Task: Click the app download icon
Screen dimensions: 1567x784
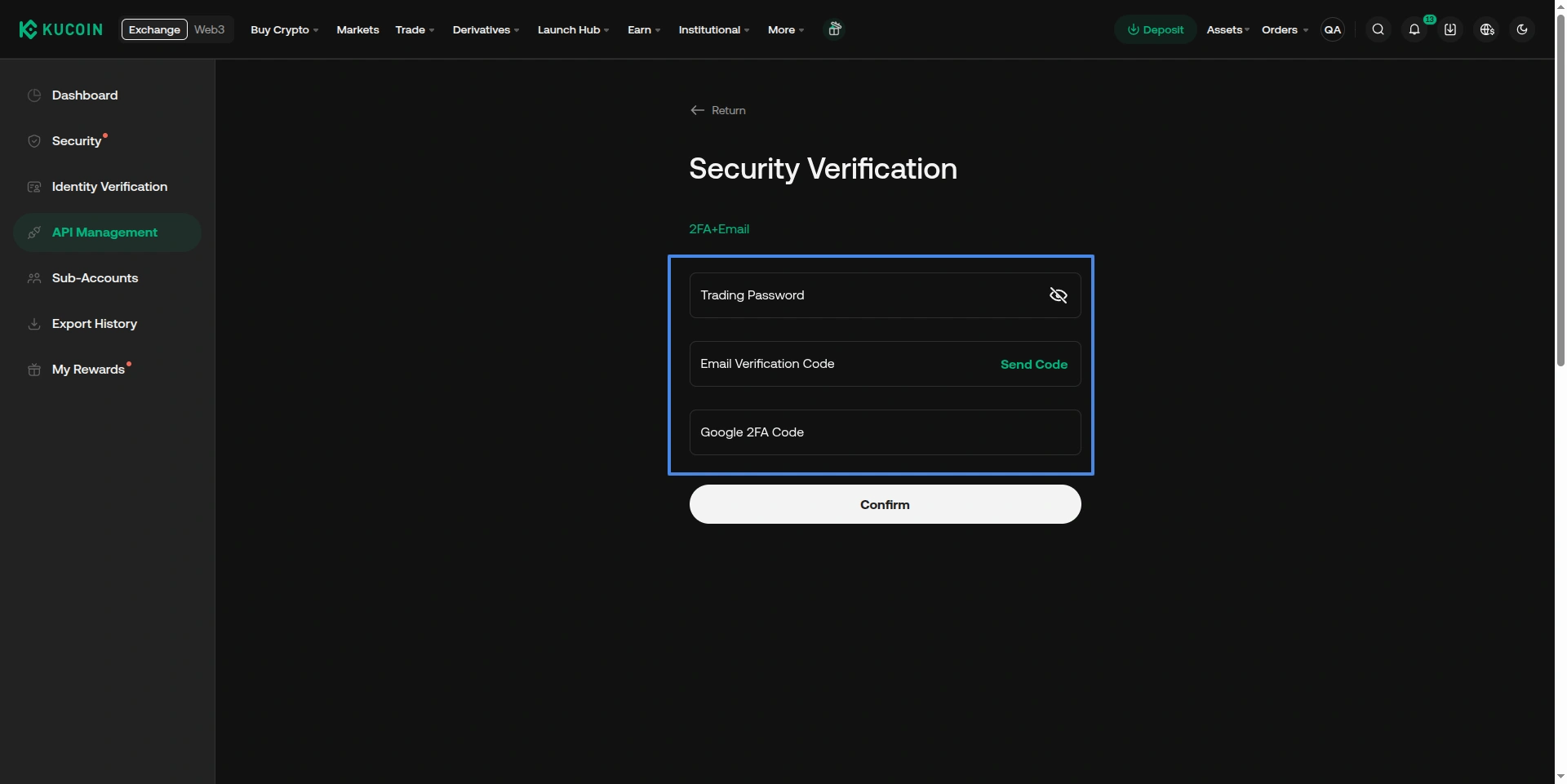Action: pyautogui.click(x=1450, y=29)
